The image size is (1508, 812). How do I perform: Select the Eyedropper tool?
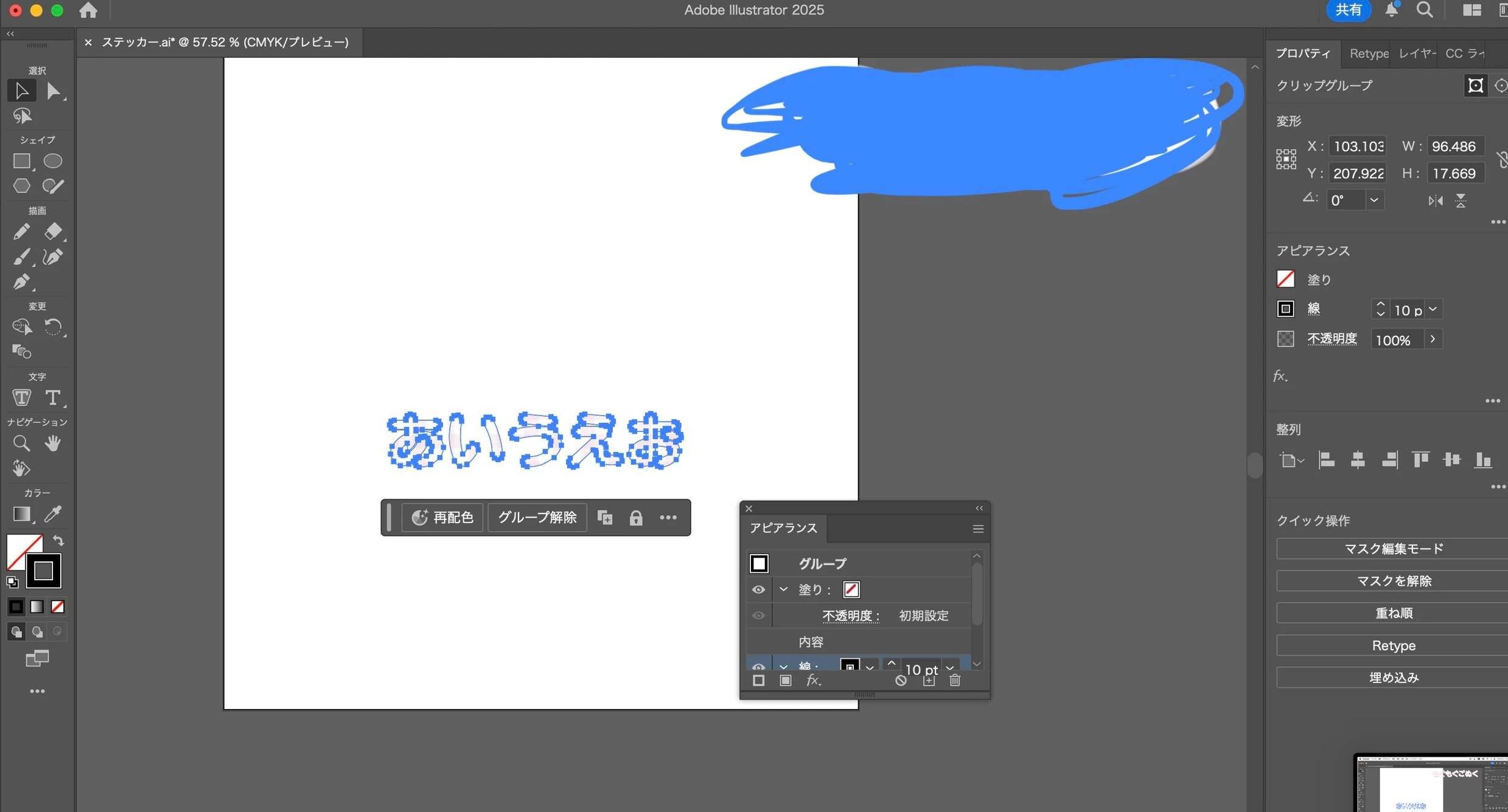(x=53, y=515)
